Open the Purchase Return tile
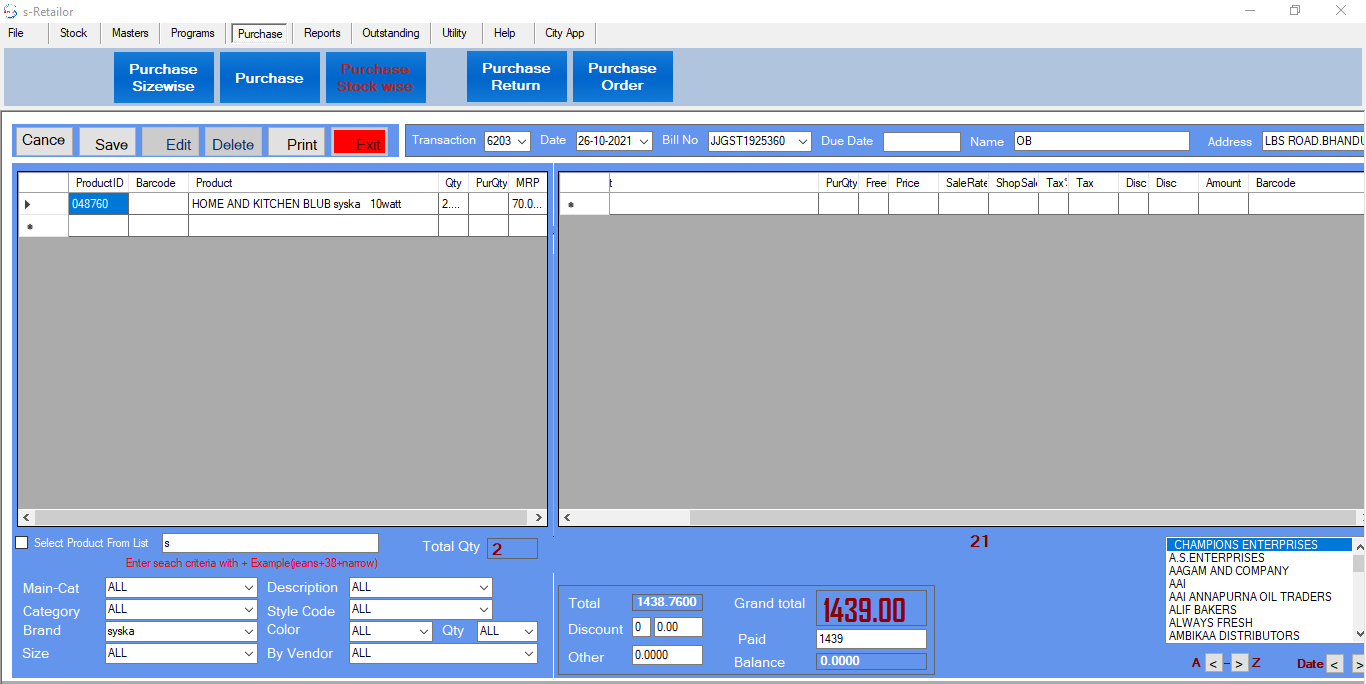Image resolution: width=1366 pixels, height=684 pixels. 516,77
